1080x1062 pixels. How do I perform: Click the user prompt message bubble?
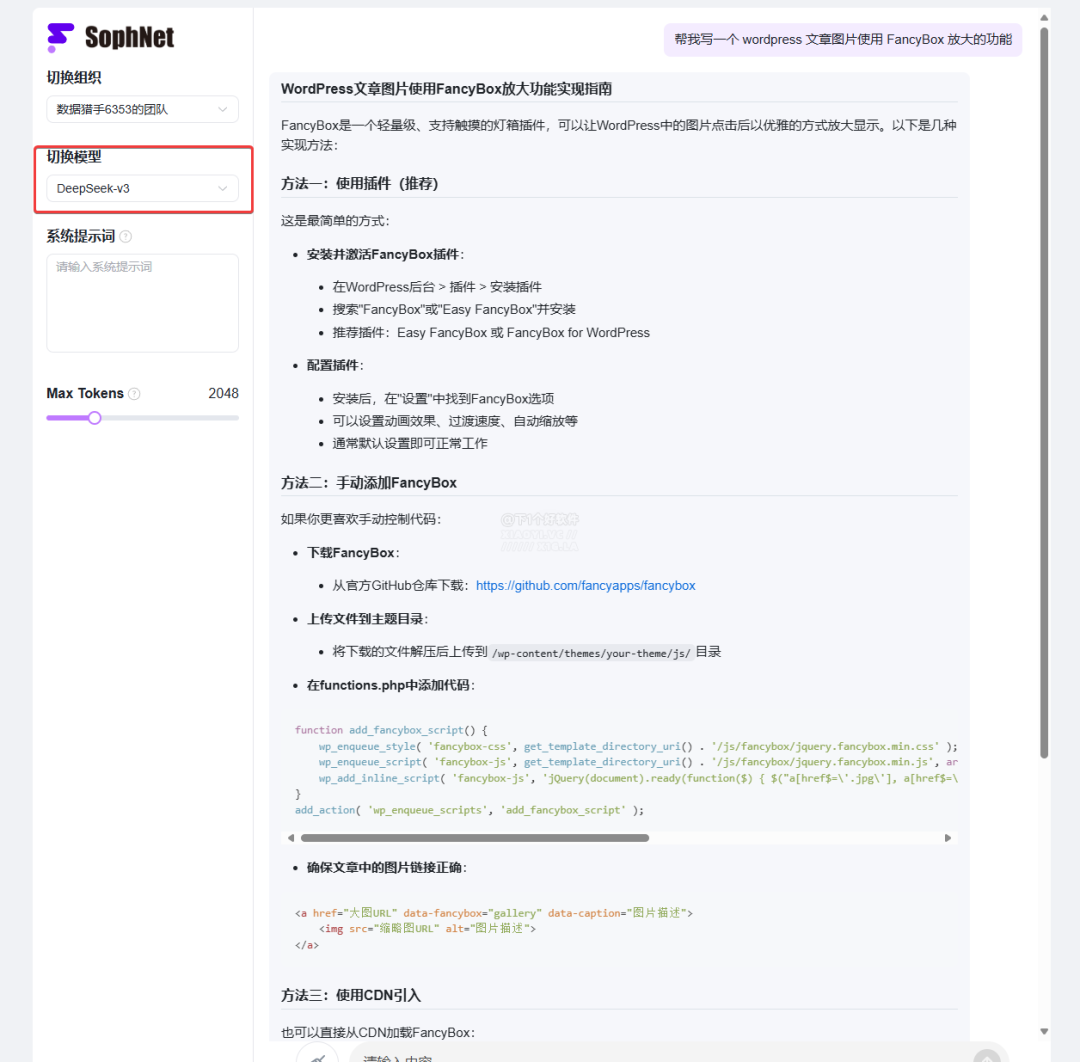coord(842,40)
